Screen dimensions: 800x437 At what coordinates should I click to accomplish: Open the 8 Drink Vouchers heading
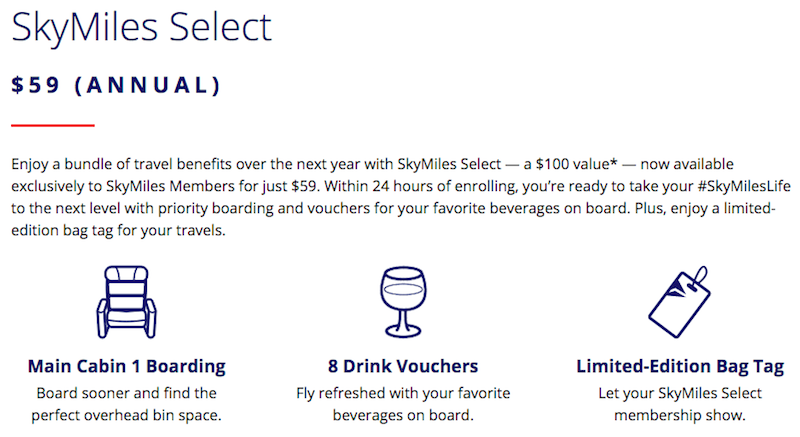click(403, 366)
